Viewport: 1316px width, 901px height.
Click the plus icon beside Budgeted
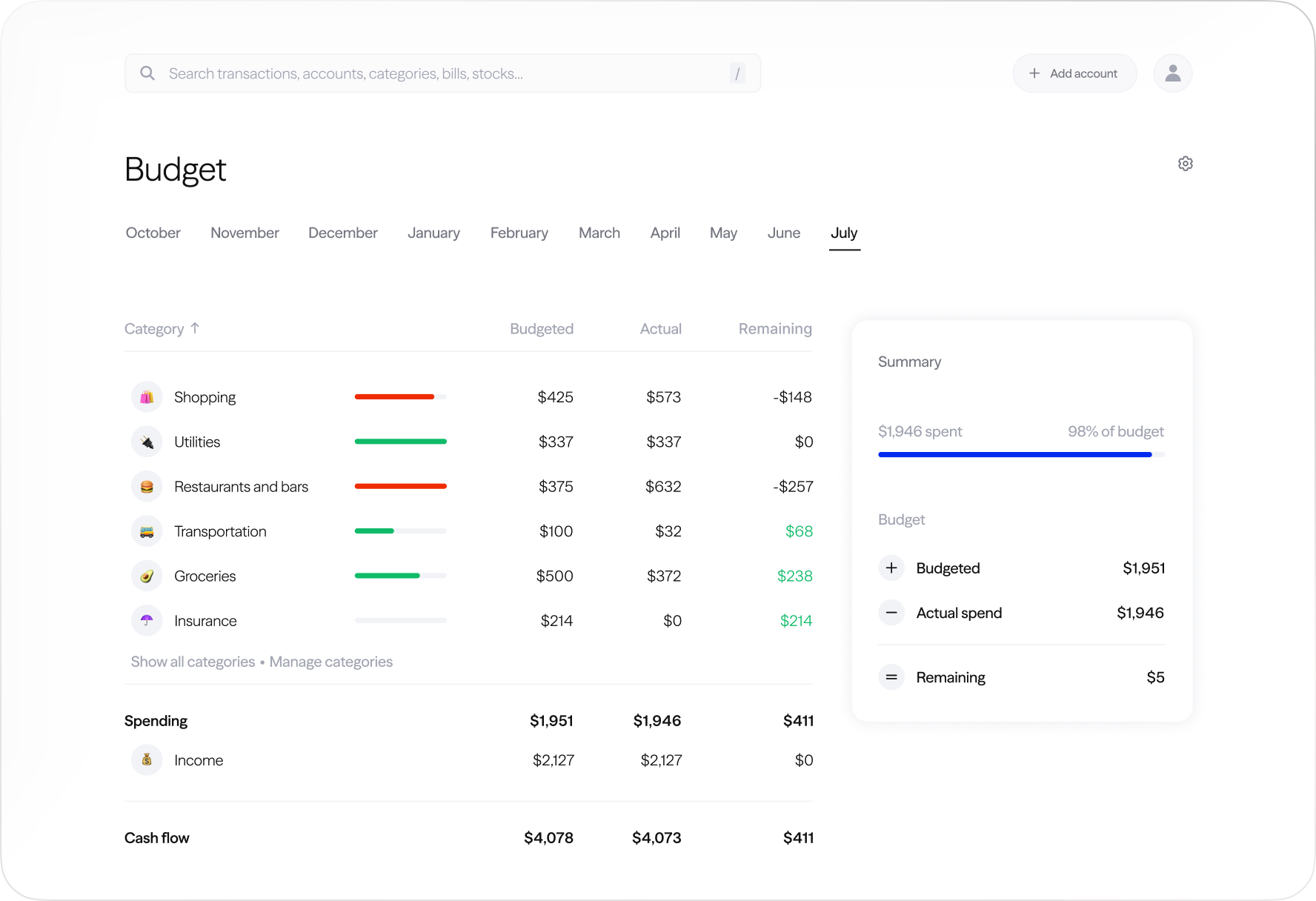click(x=891, y=568)
